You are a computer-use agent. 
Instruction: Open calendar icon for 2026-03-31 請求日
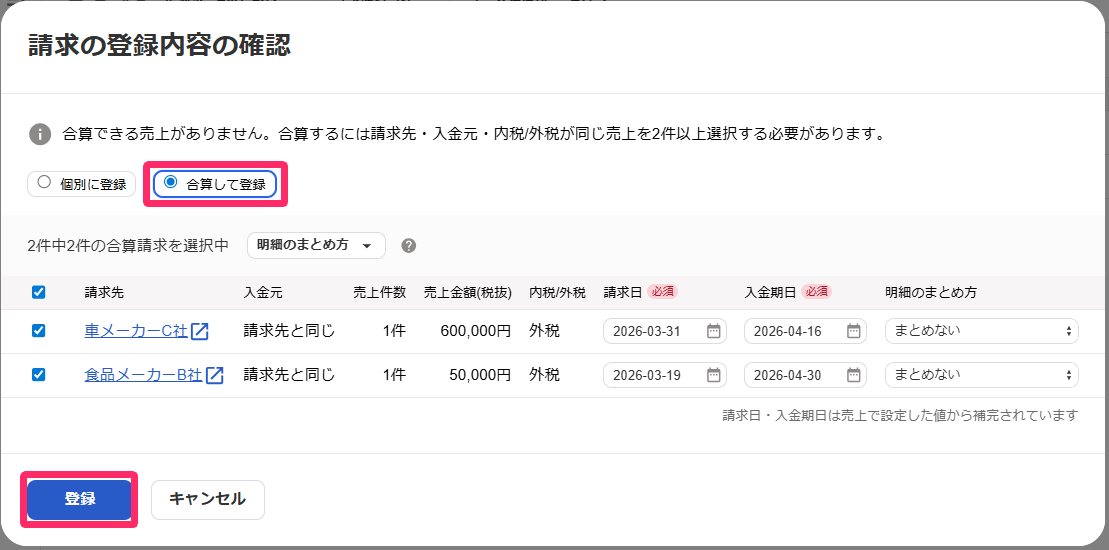(x=714, y=331)
